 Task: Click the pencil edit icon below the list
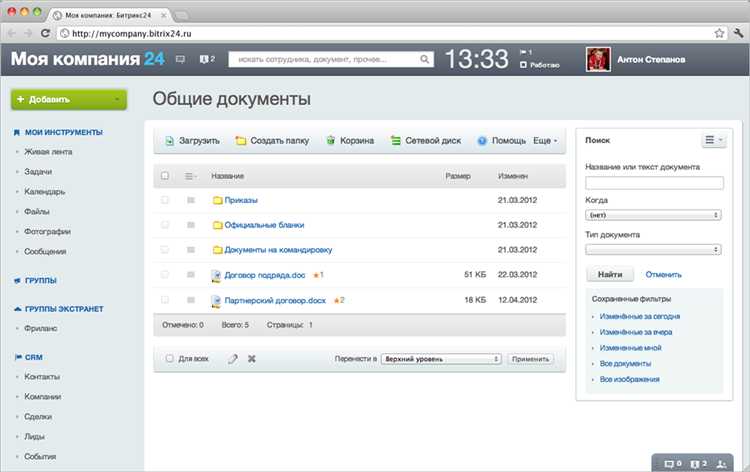233,358
